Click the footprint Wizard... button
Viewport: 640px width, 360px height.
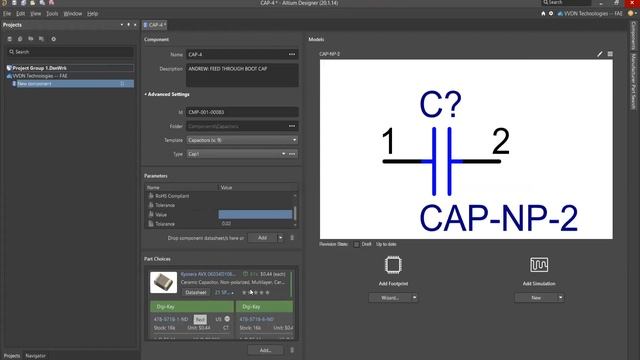[x=390, y=298]
